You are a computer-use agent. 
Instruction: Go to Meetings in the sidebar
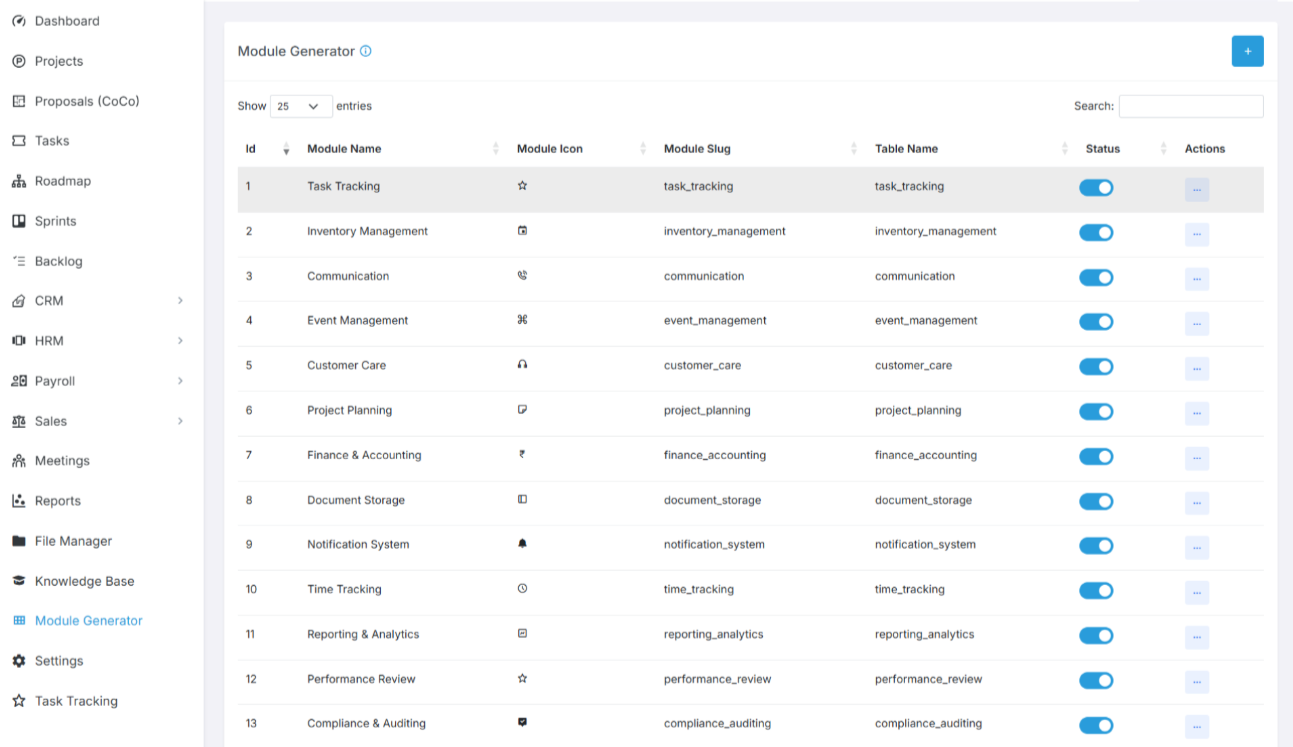(x=62, y=461)
